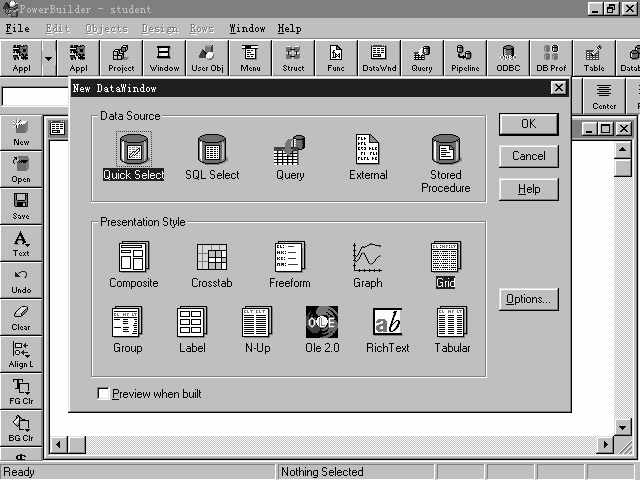The width and height of the screenshot is (640, 480).
Task: Open the Func painter toolbar icon
Action: coord(336,58)
